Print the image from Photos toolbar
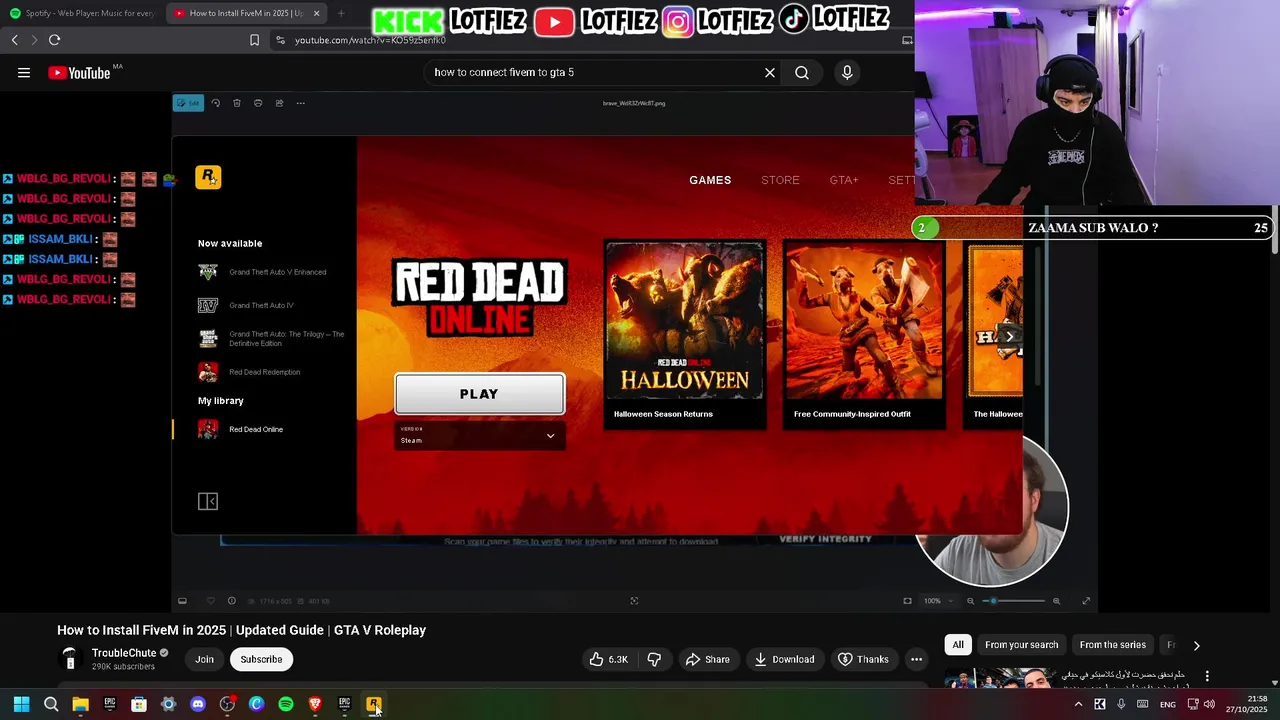Screen dimensions: 1280x720 [258, 103]
